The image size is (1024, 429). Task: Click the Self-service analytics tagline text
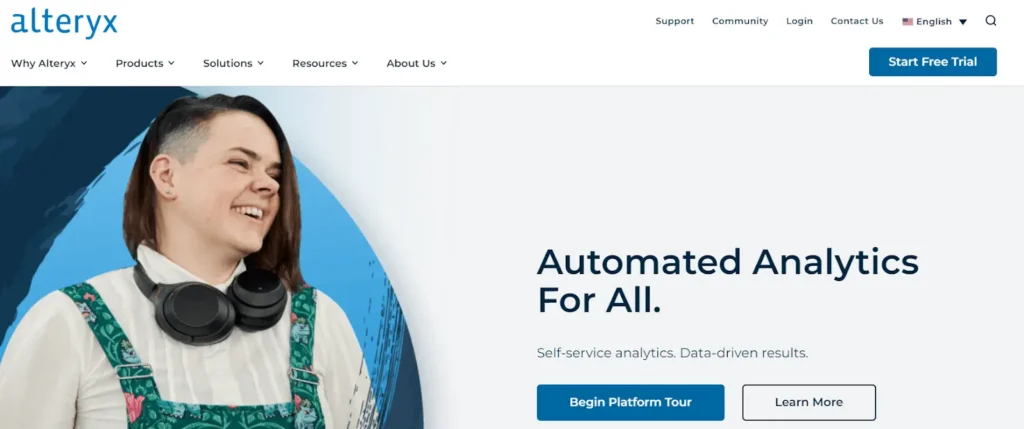tap(672, 353)
